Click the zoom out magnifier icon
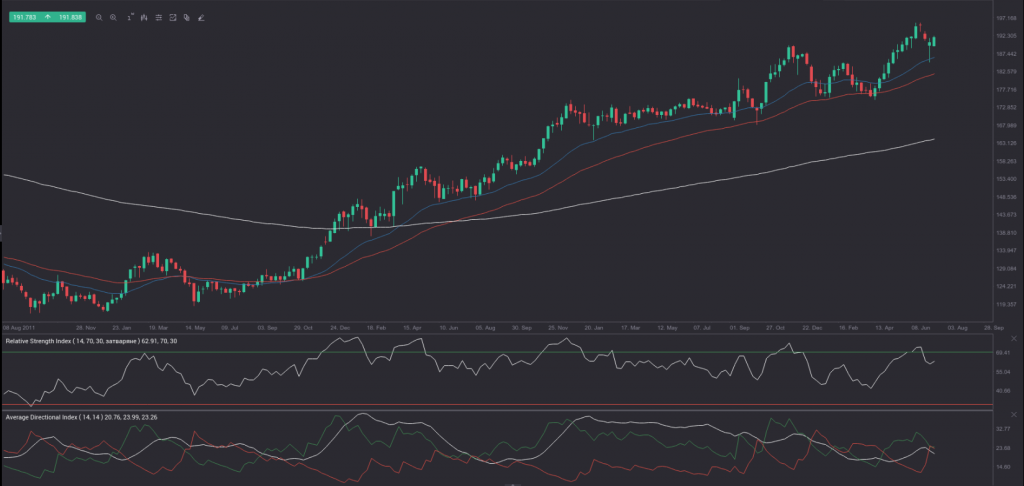 (x=99, y=18)
